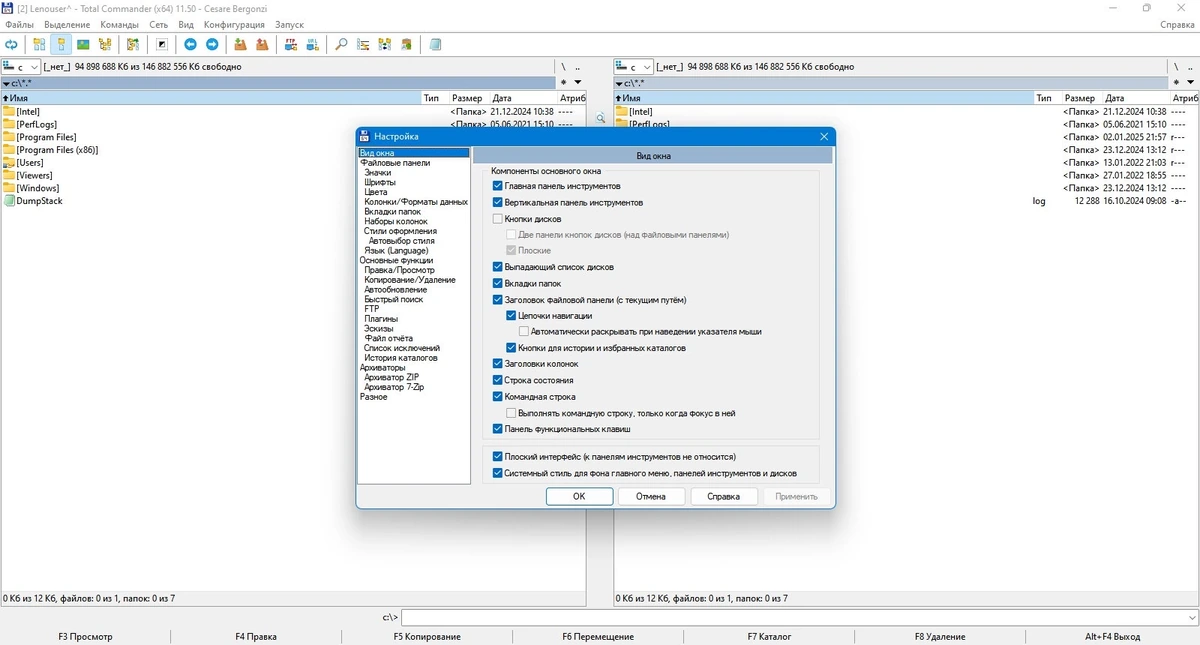Open left panel favorites asterisk button

point(564,83)
